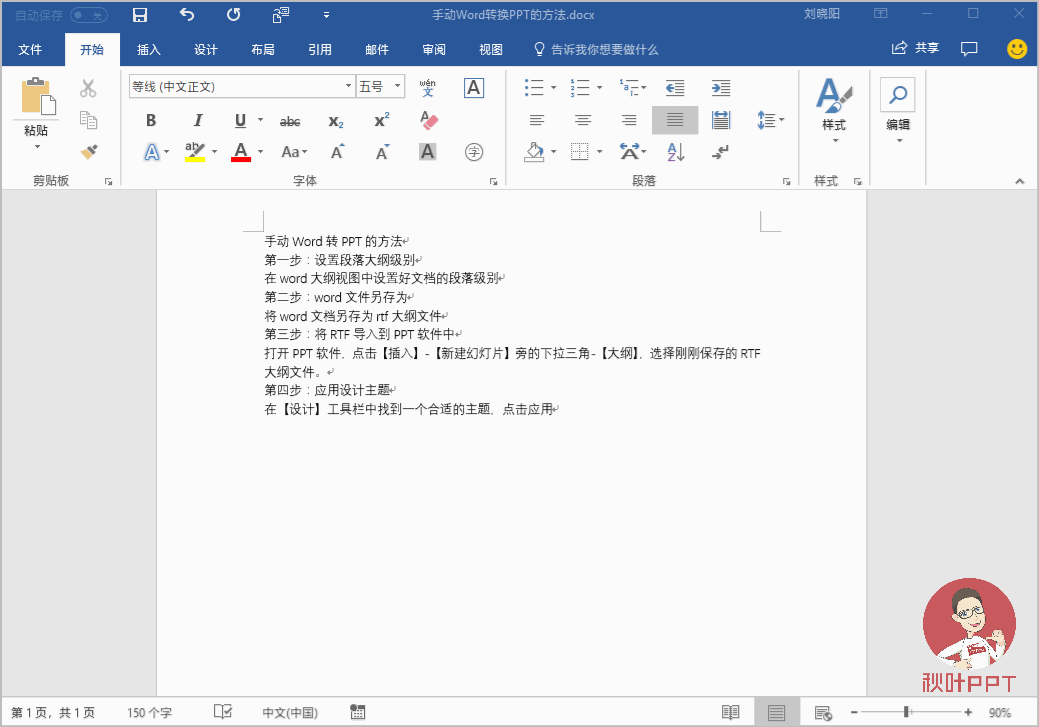Toggle Italic formatting

coord(197,121)
